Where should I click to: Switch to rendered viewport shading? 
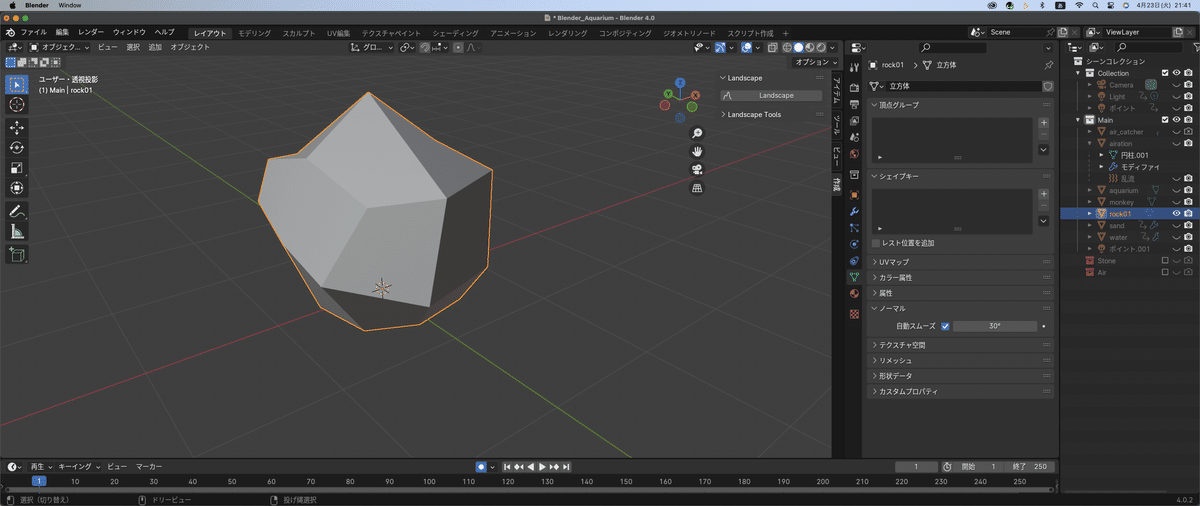(822, 47)
